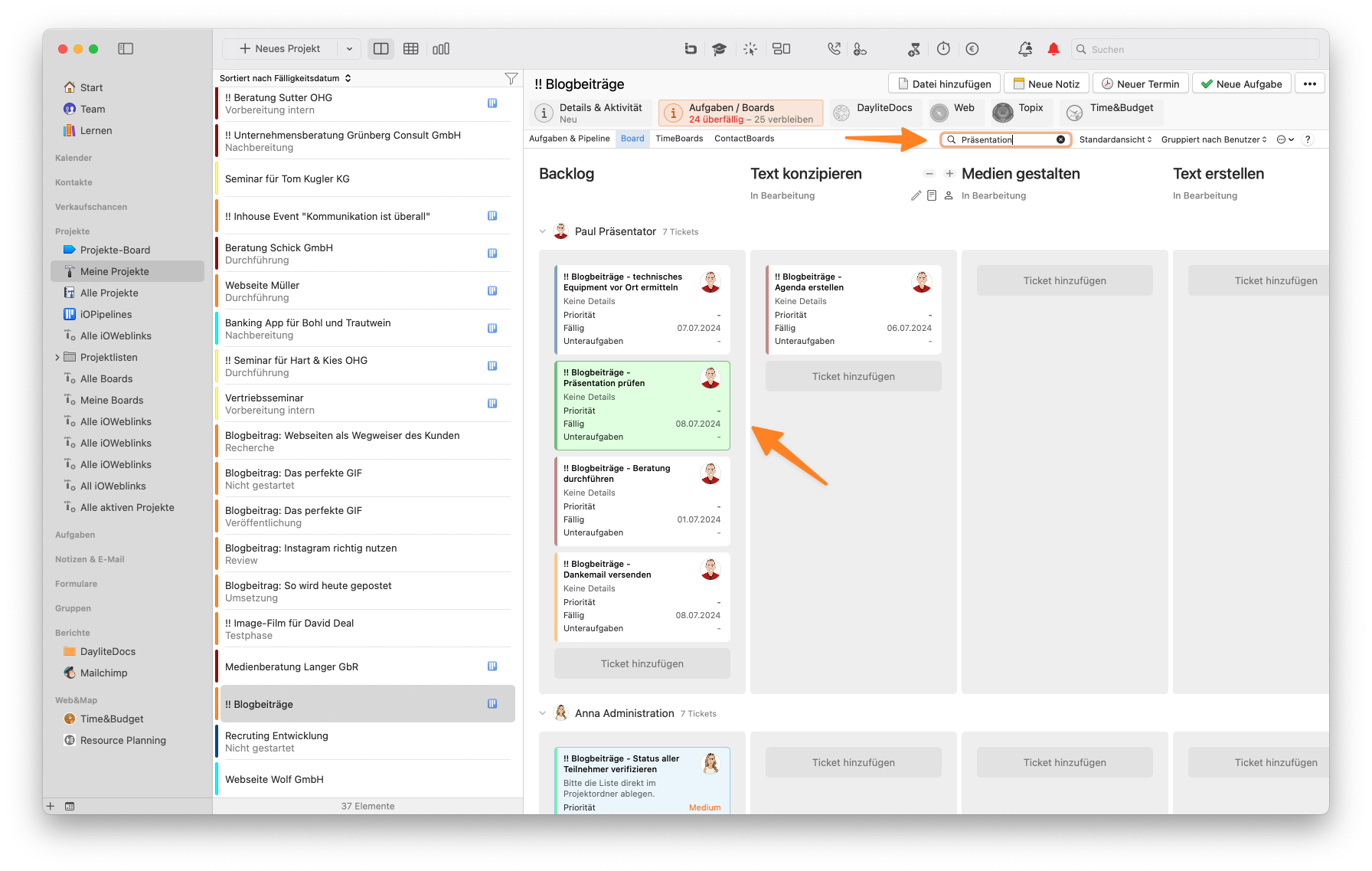This screenshot has height=871, width=1372.
Task: Open the Details & Aktivität section
Action: 590,113
